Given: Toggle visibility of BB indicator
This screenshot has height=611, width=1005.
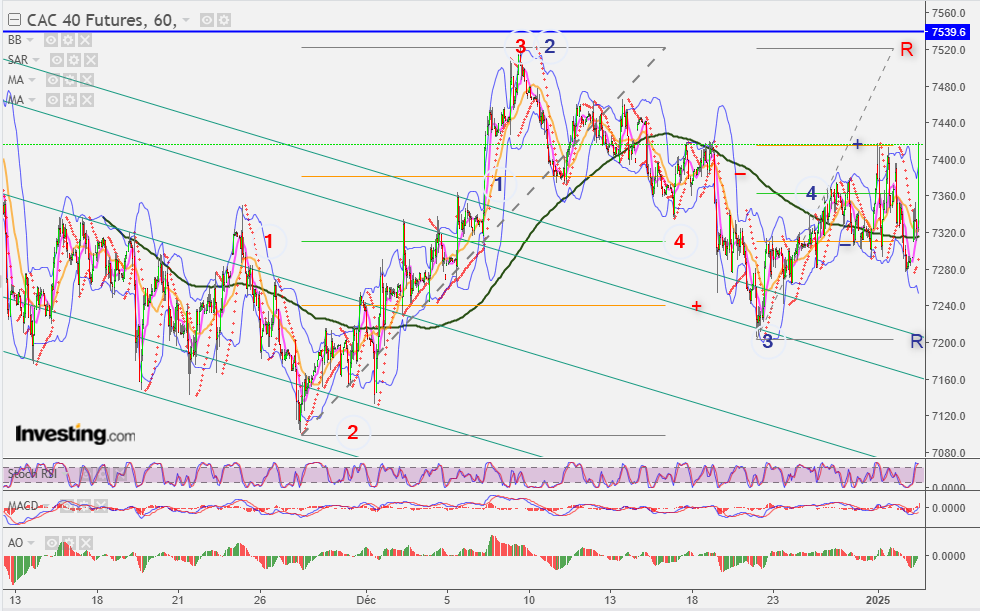Looking at the screenshot, I should click(x=50, y=40).
